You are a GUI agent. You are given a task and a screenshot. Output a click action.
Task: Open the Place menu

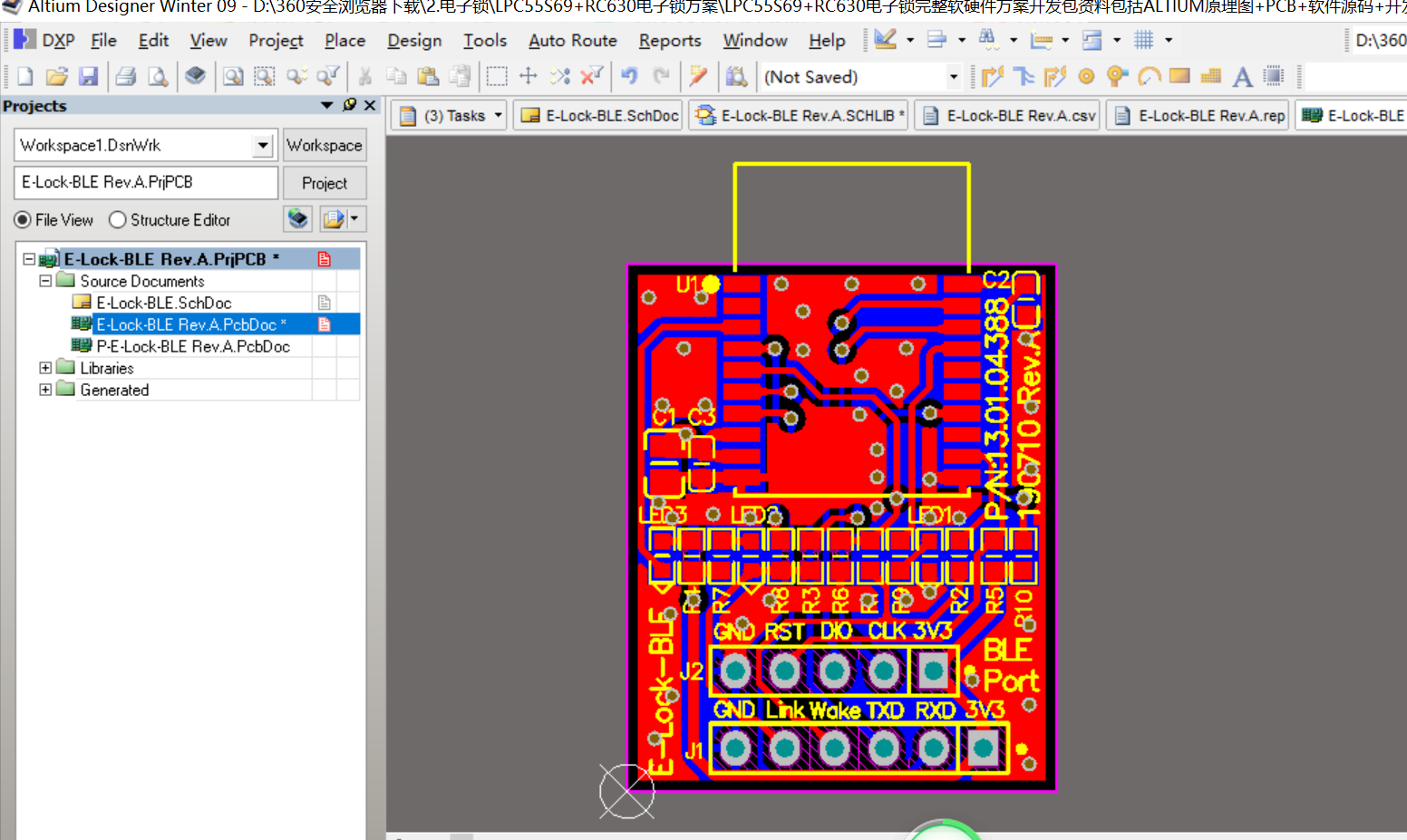coord(345,41)
